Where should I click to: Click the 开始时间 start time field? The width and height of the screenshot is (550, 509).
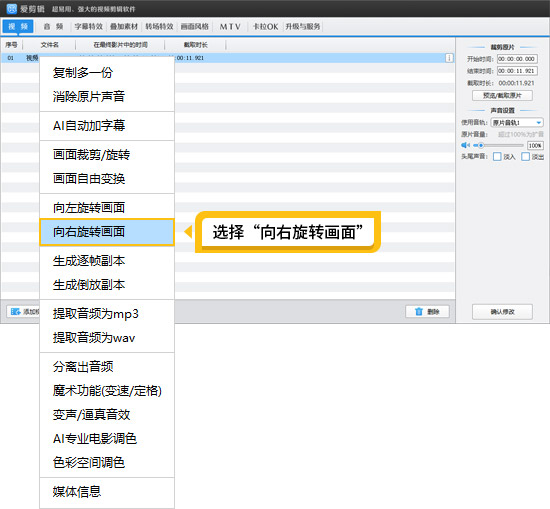tap(517, 59)
